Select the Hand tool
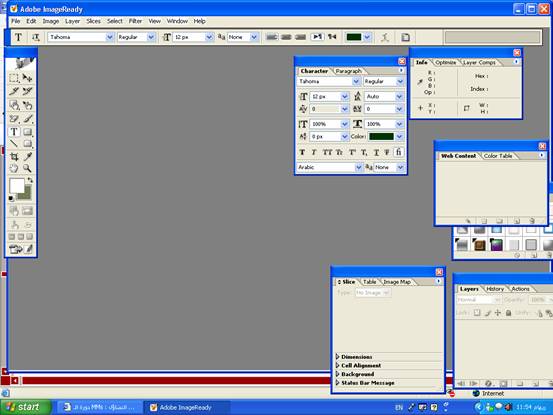 click(14, 169)
